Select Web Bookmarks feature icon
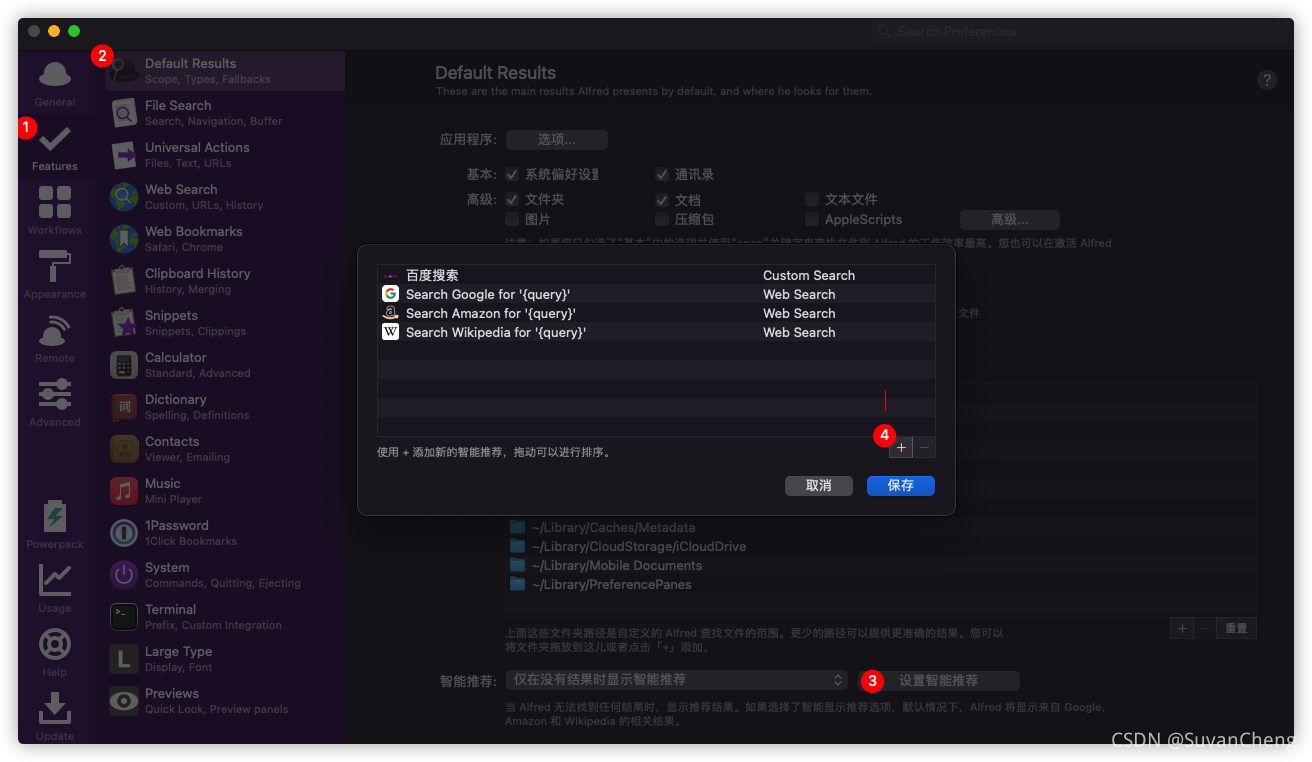Screen dimensions: 1312x762 pyautogui.click(x=124, y=239)
